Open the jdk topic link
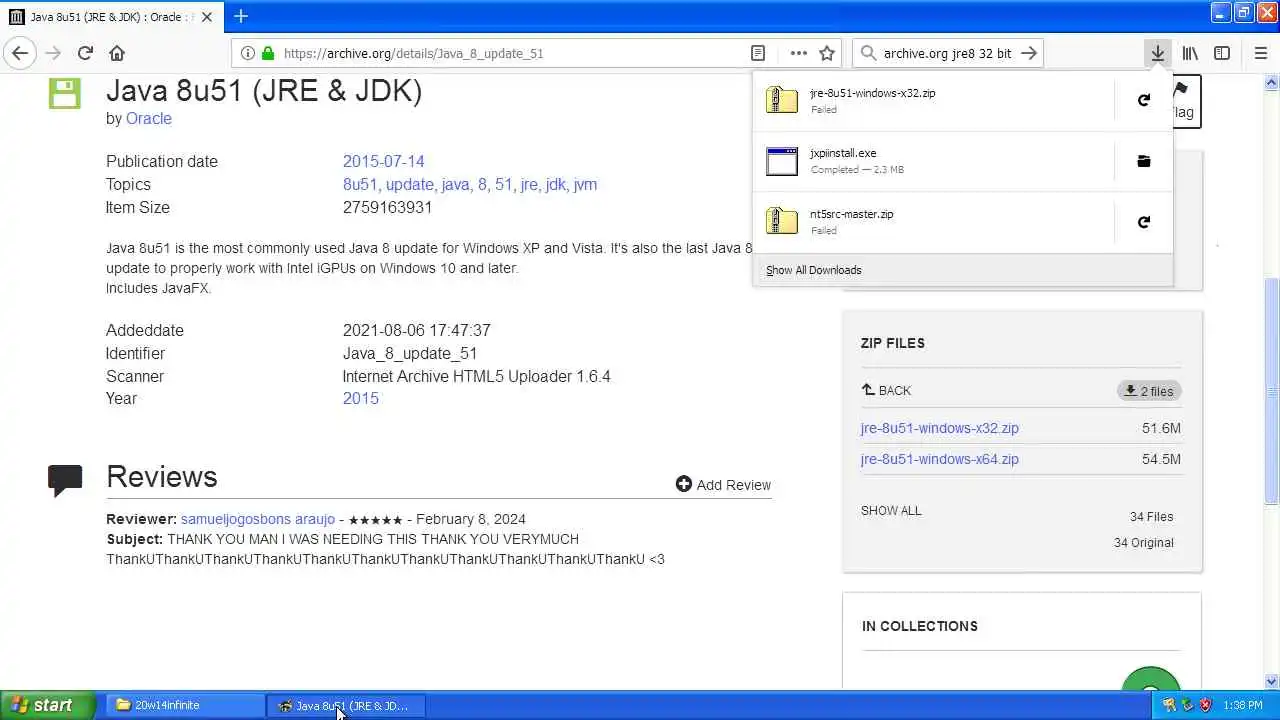The height and width of the screenshot is (720, 1280). coord(555,184)
